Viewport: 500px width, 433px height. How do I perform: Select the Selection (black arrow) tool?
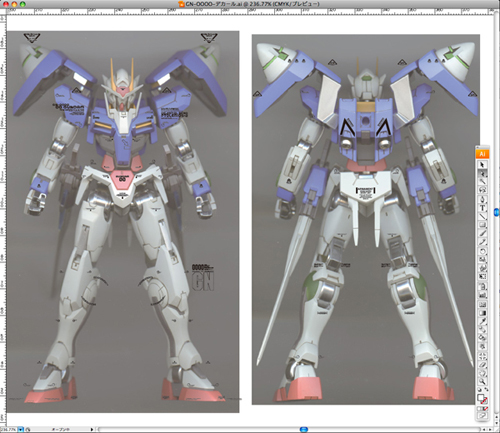coord(482,164)
